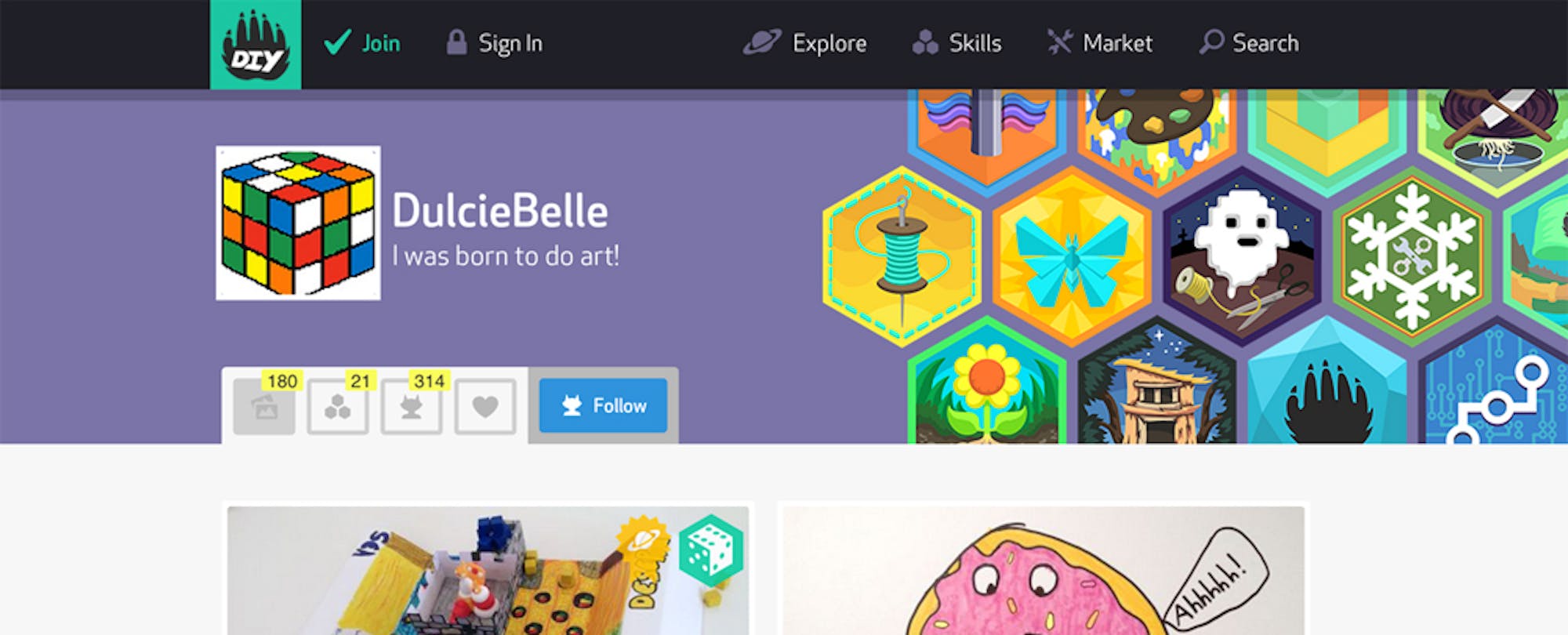
Task: Select the ghost with scissors badge
Action: click(x=1242, y=256)
